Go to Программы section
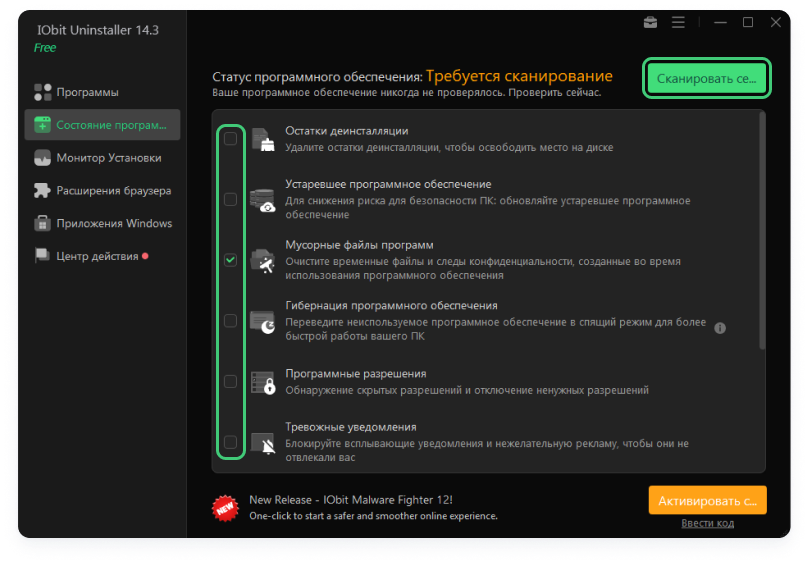The height and width of the screenshot is (564, 809). (x=102, y=92)
